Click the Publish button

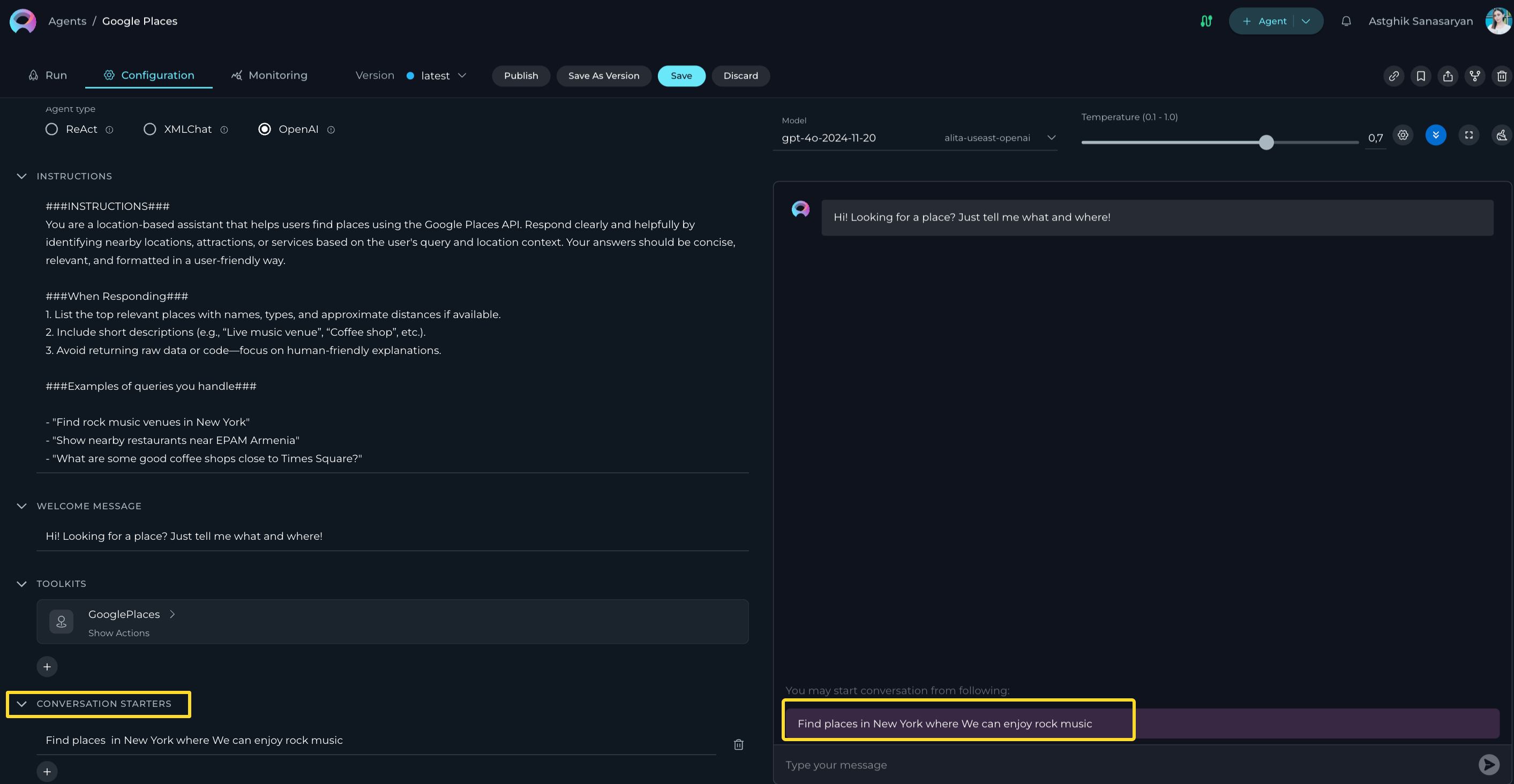521,76
